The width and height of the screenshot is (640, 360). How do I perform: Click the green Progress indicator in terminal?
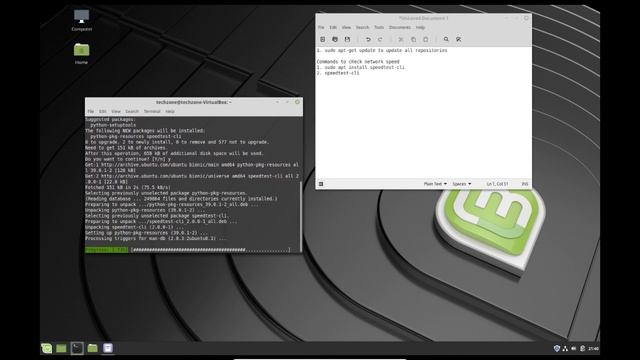point(107,250)
